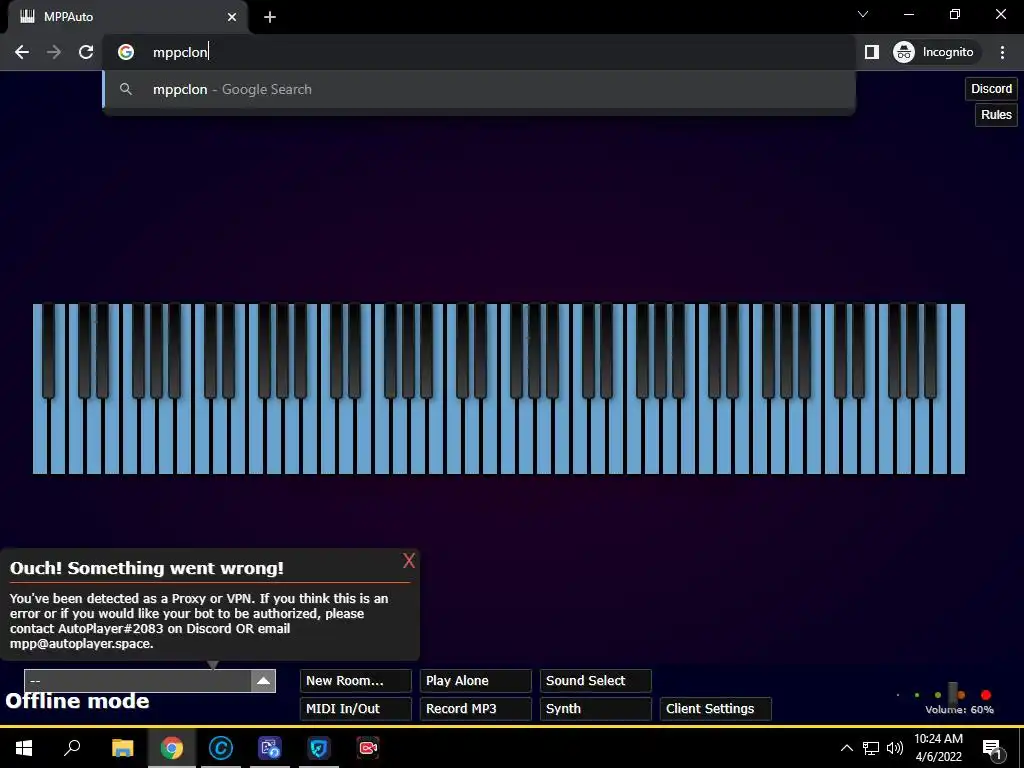
Task: Click inside the address bar text
Action: (180, 52)
